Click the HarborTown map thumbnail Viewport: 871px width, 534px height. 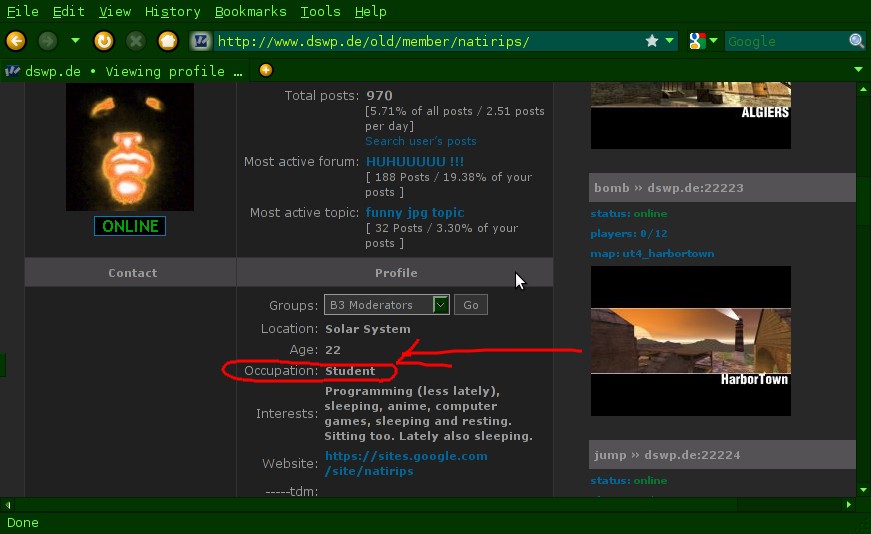690,340
